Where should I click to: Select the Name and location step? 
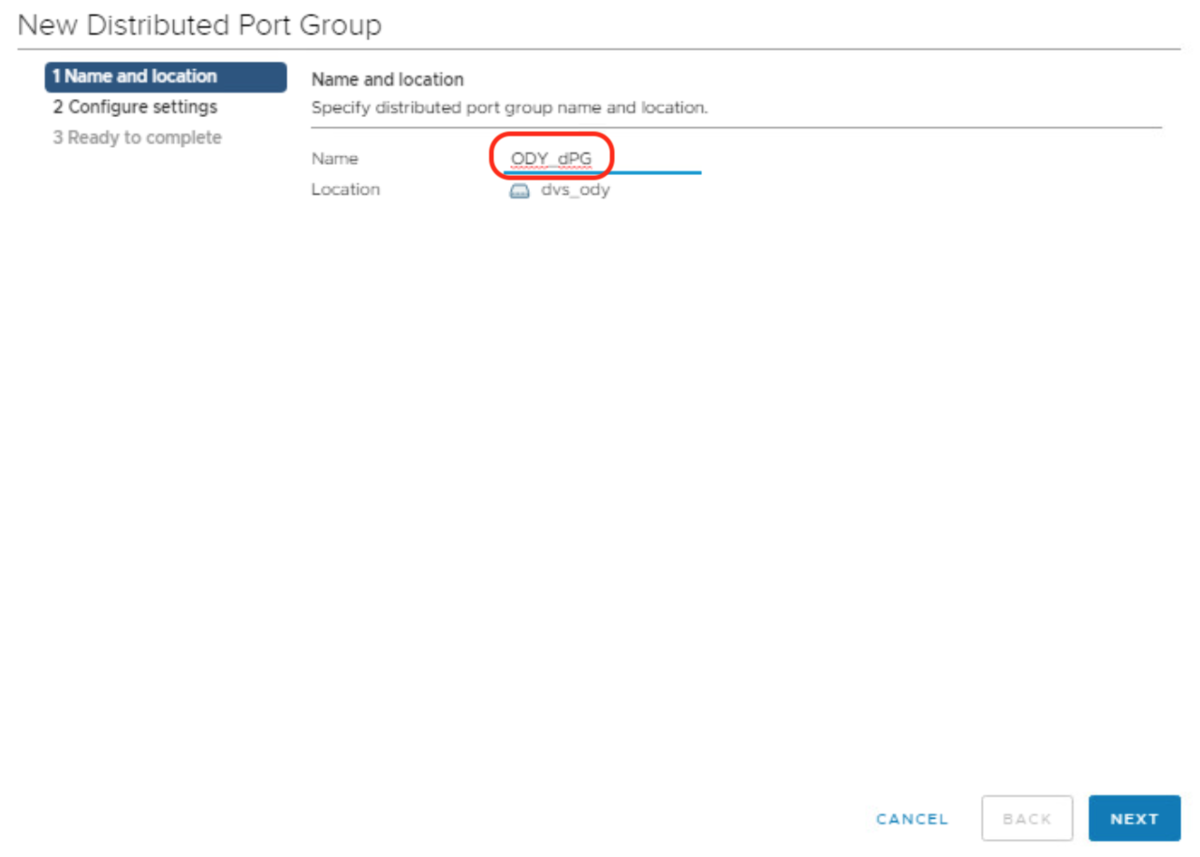[165, 77]
